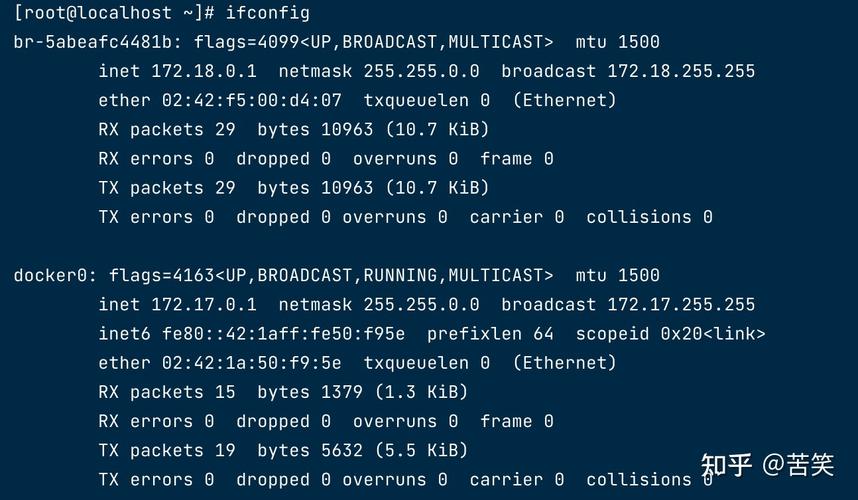Click the 知乎 watermark logo
The image size is (858, 500).
point(727,465)
